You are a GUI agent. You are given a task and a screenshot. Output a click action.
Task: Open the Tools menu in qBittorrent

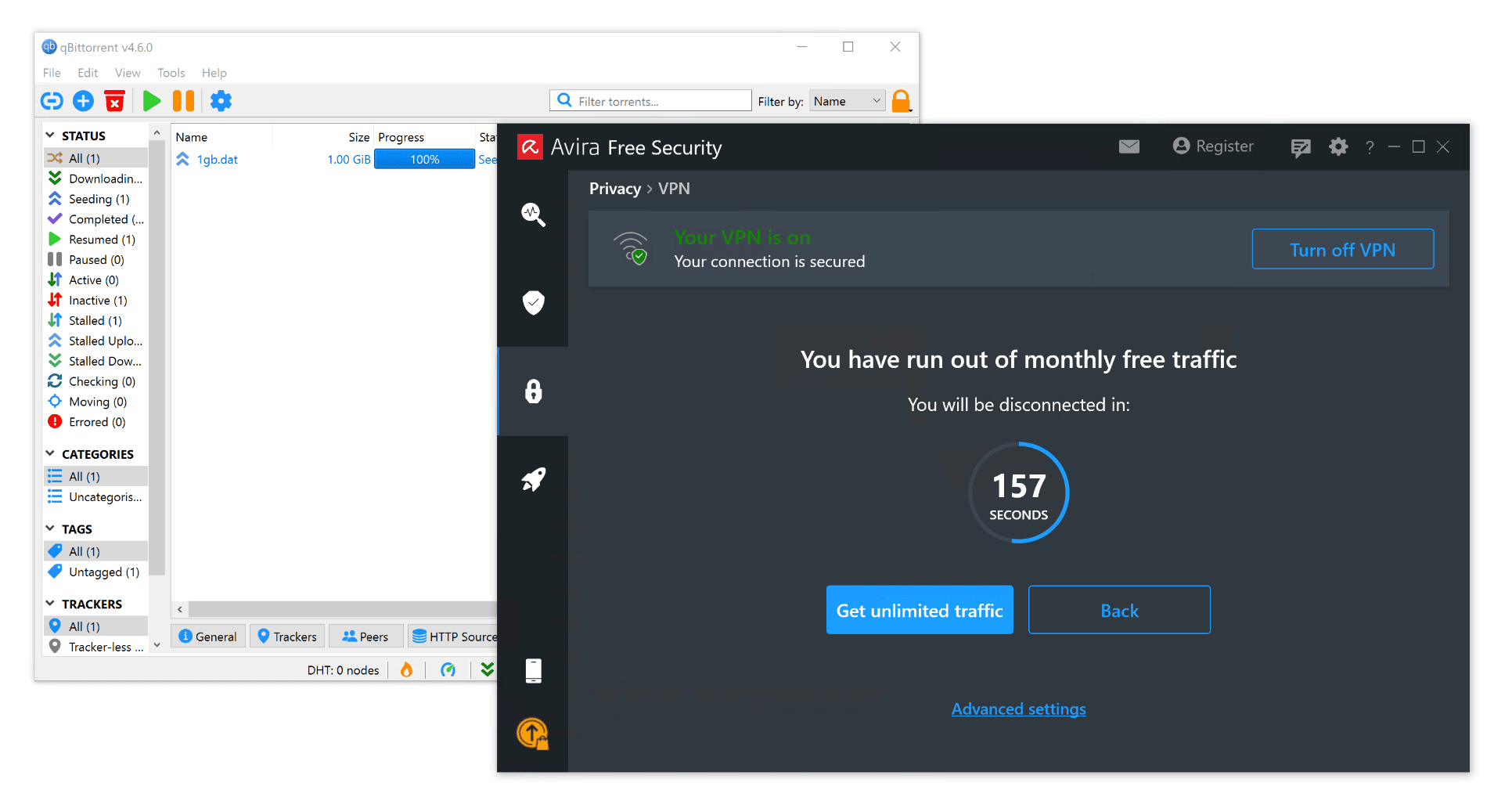(171, 73)
